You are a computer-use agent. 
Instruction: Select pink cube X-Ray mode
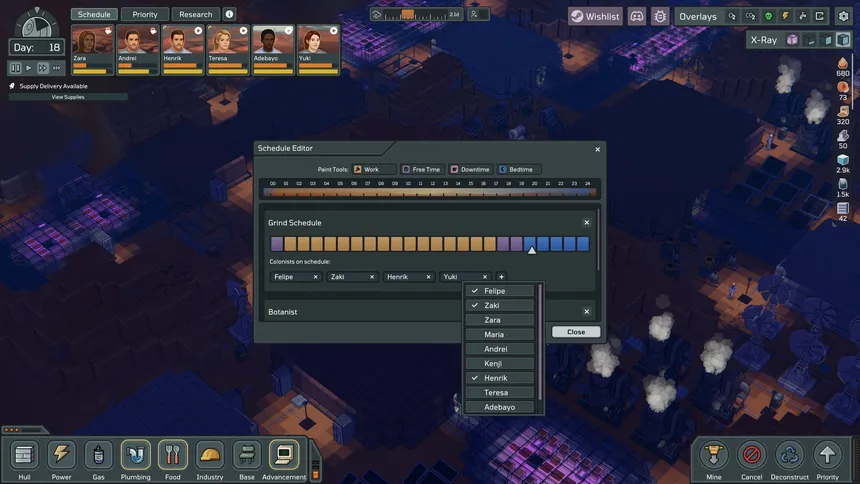(x=792, y=40)
